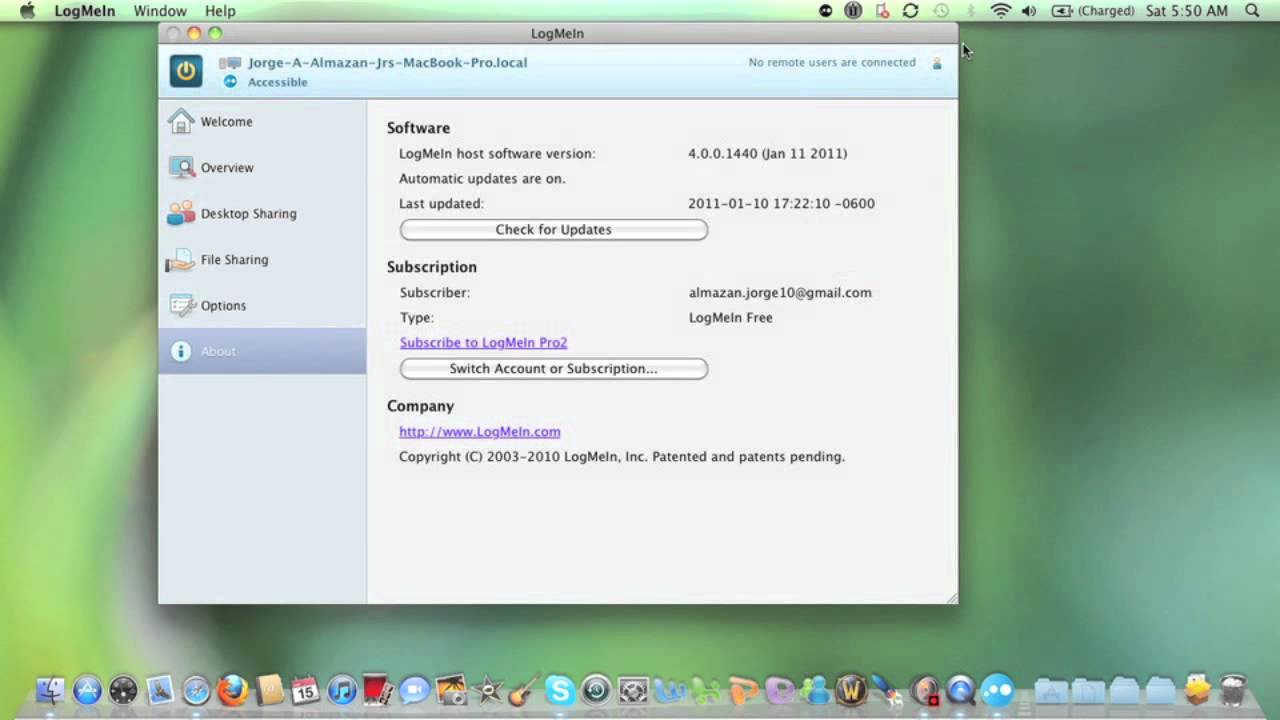Screen dimensions: 1280x720
Task: Click the battery Charged indicator
Action: pyautogui.click(x=1093, y=11)
